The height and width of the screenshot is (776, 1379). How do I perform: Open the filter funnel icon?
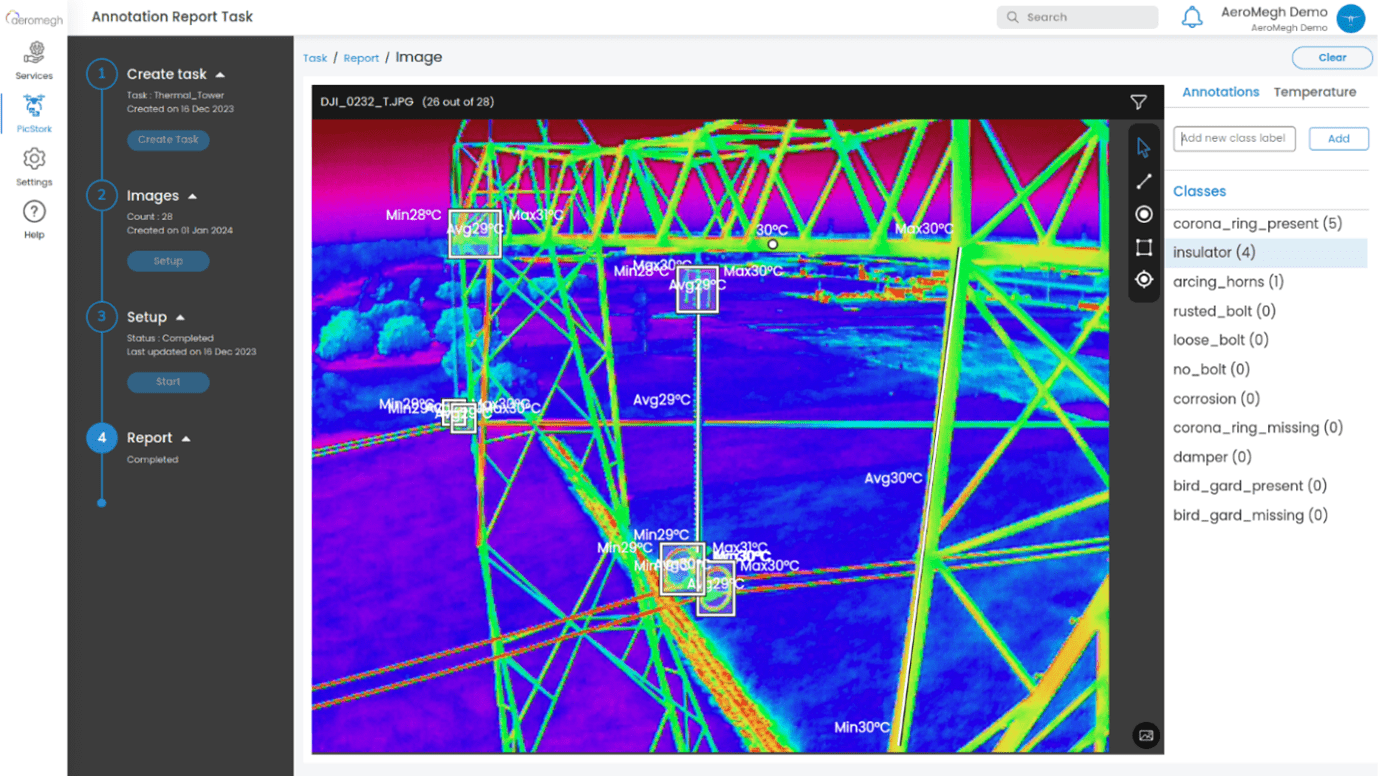coord(1138,102)
